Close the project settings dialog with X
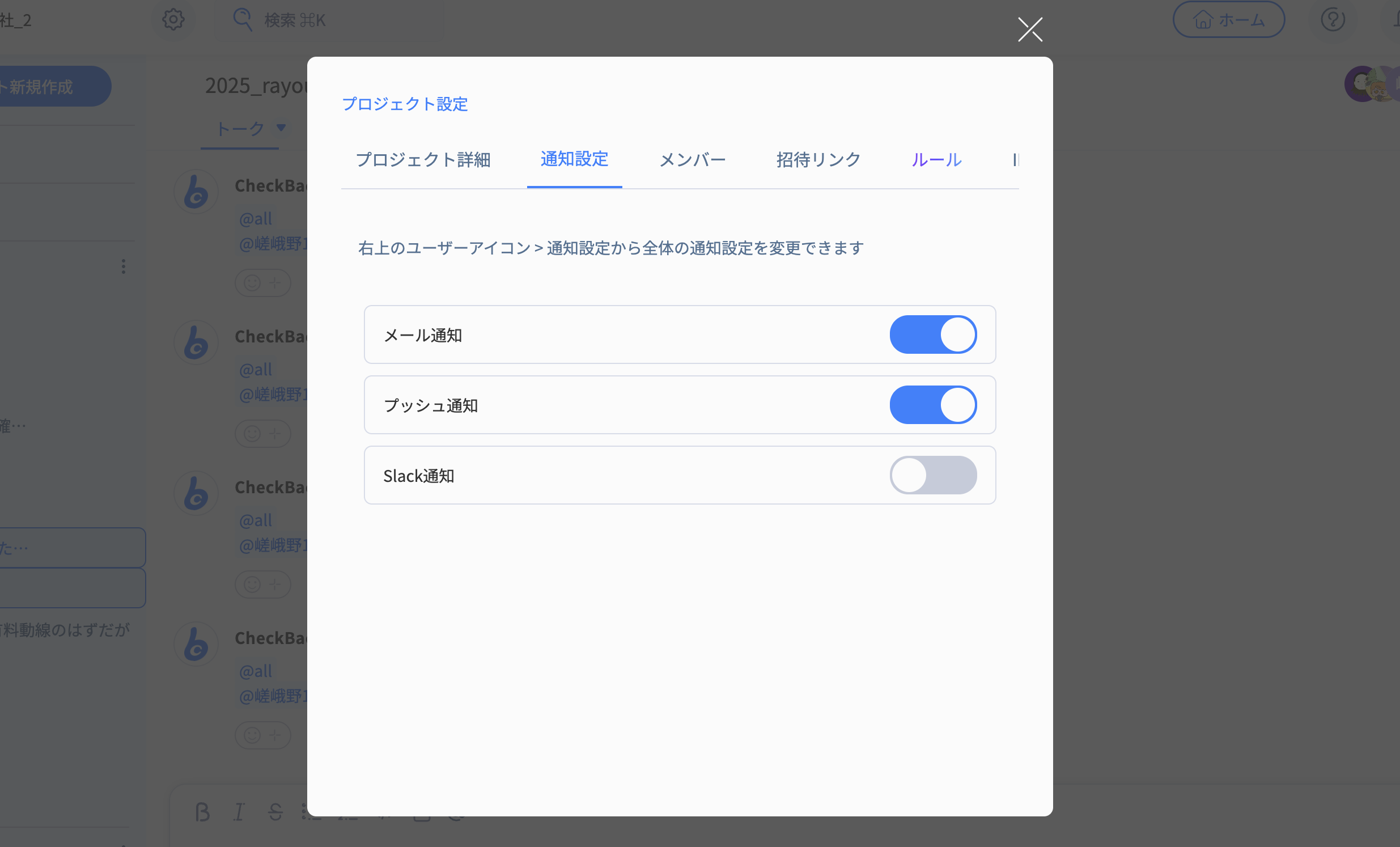The width and height of the screenshot is (1400, 847). (x=1029, y=29)
